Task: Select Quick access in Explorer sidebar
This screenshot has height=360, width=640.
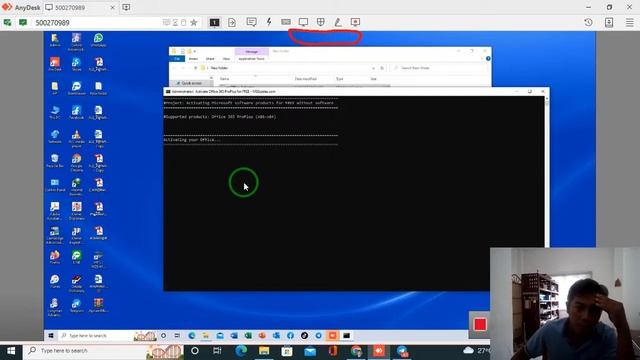Action: click(x=191, y=83)
